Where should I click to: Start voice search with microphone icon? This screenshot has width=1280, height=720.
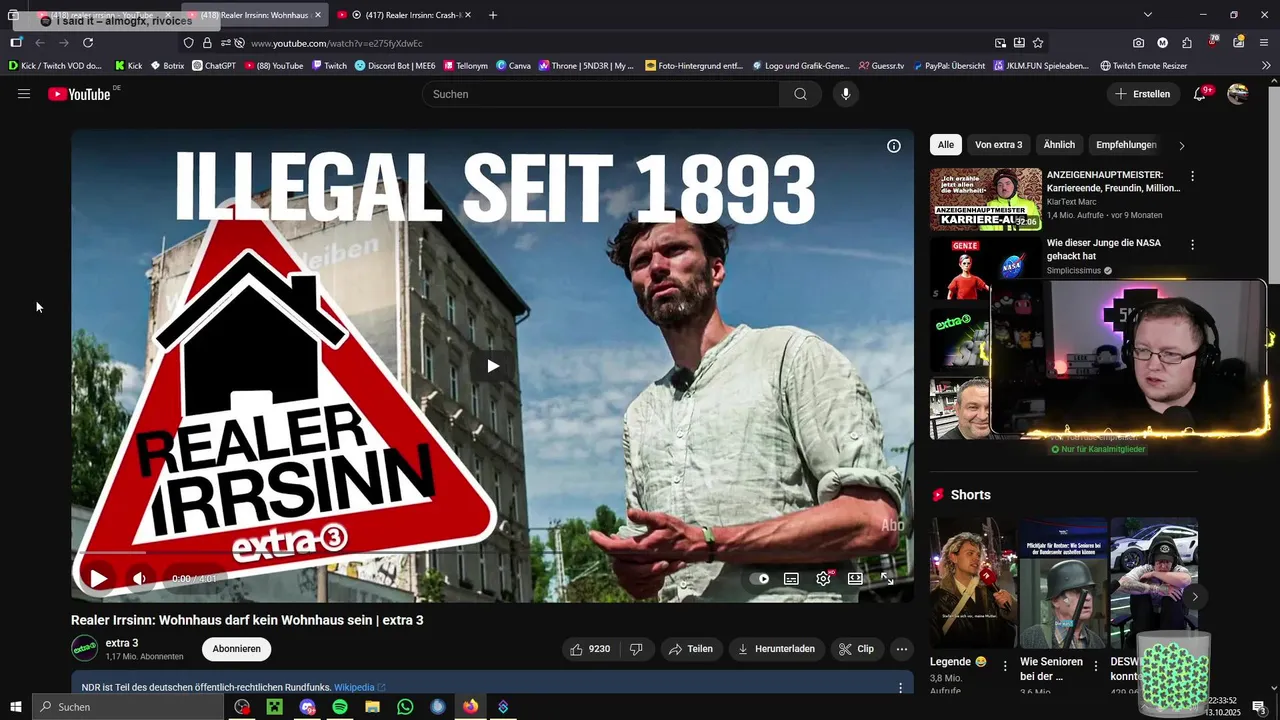pos(846,94)
